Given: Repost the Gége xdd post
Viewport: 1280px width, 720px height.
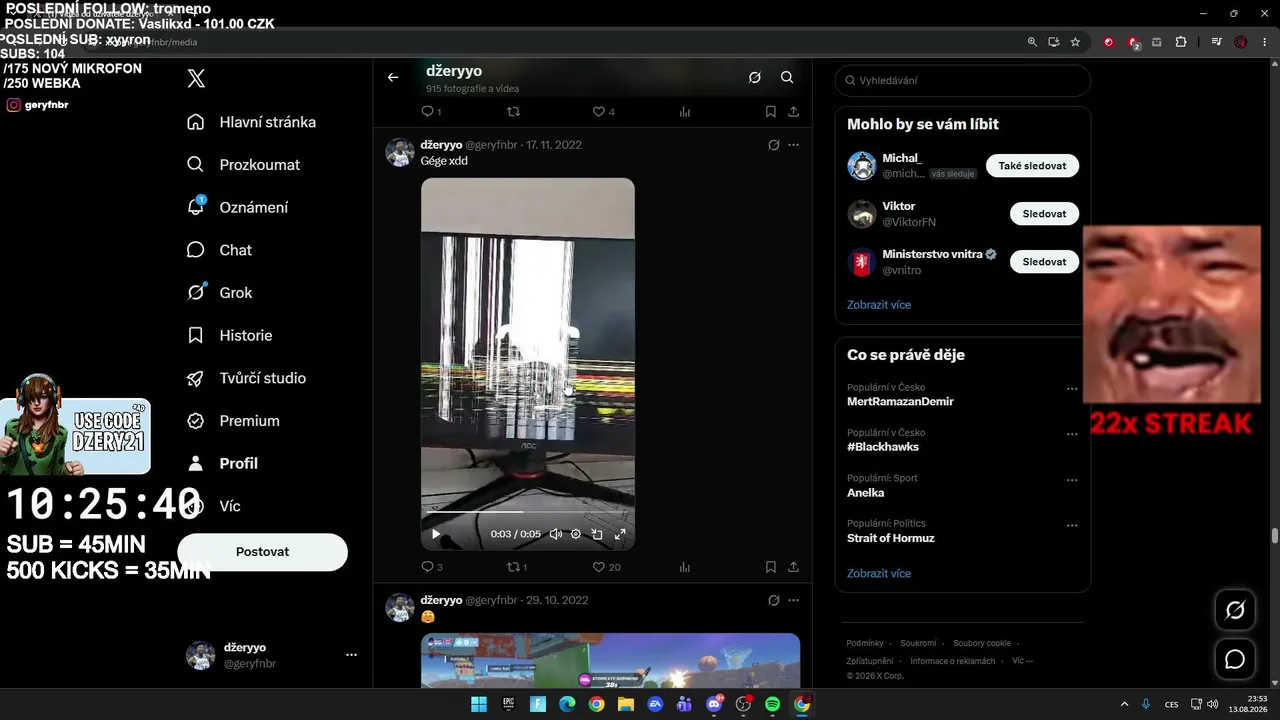Looking at the screenshot, I should (517, 567).
